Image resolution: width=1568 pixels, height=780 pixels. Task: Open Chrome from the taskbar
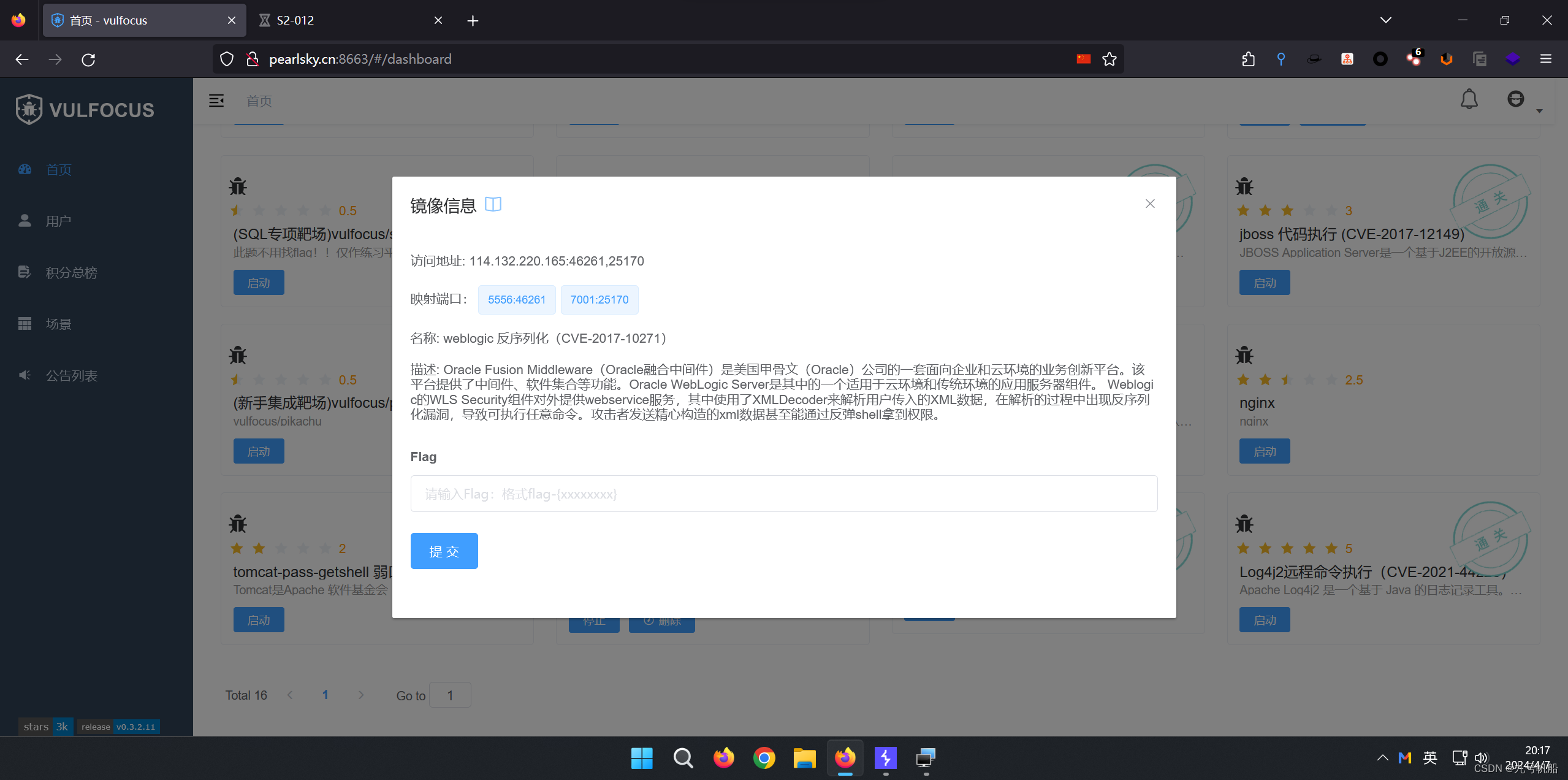pyautogui.click(x=764, y=759)
